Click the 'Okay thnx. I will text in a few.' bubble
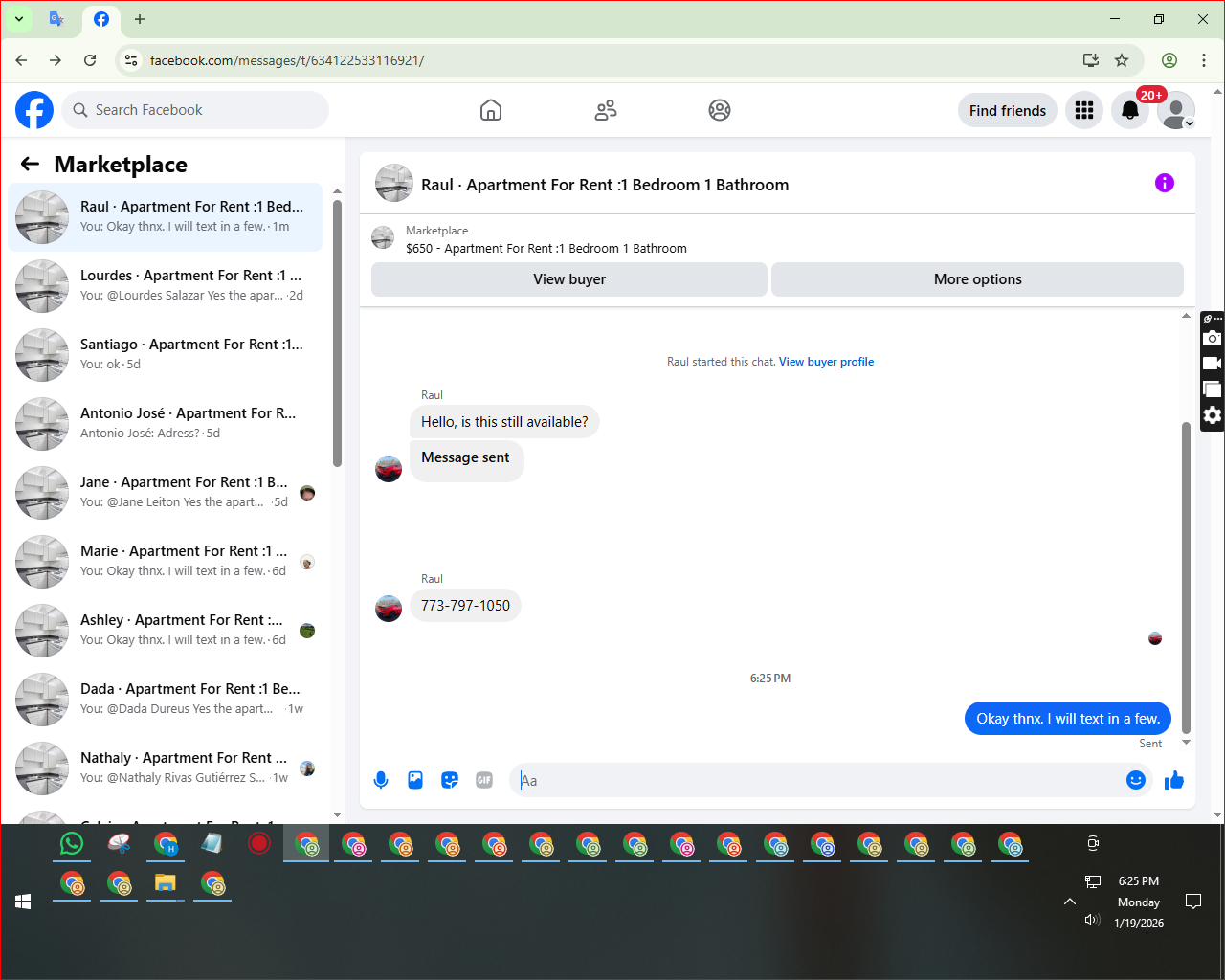Image resolution: width=1225 pixels, height=980 pixels. (x=1068, y=719)
